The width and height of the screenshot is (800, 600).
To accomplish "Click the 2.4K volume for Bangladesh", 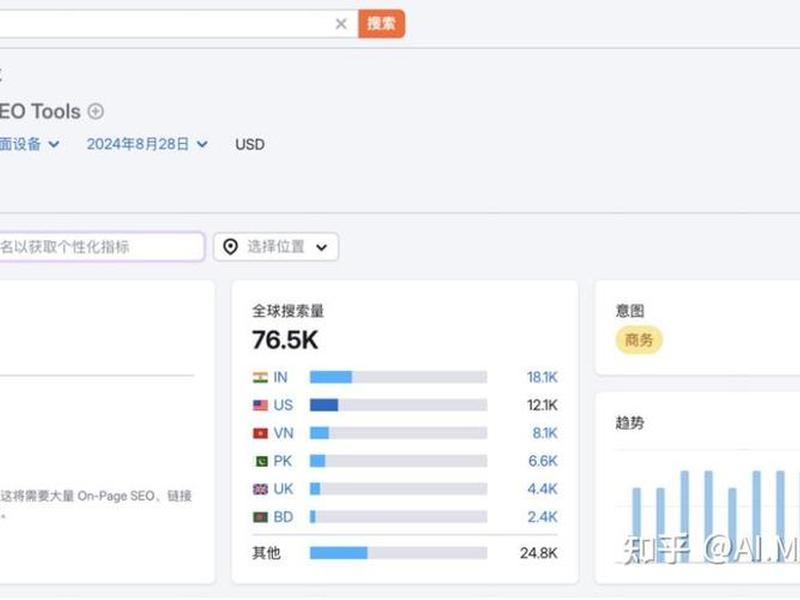I will coord(542,517).
